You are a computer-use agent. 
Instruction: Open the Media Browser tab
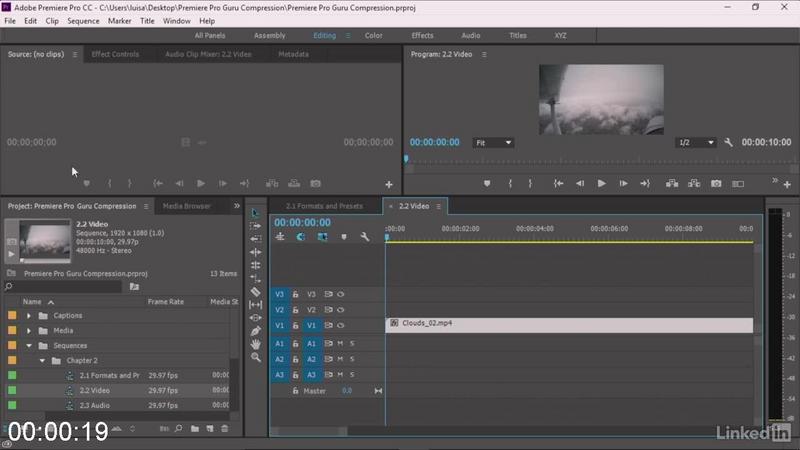tap(187, 206)
